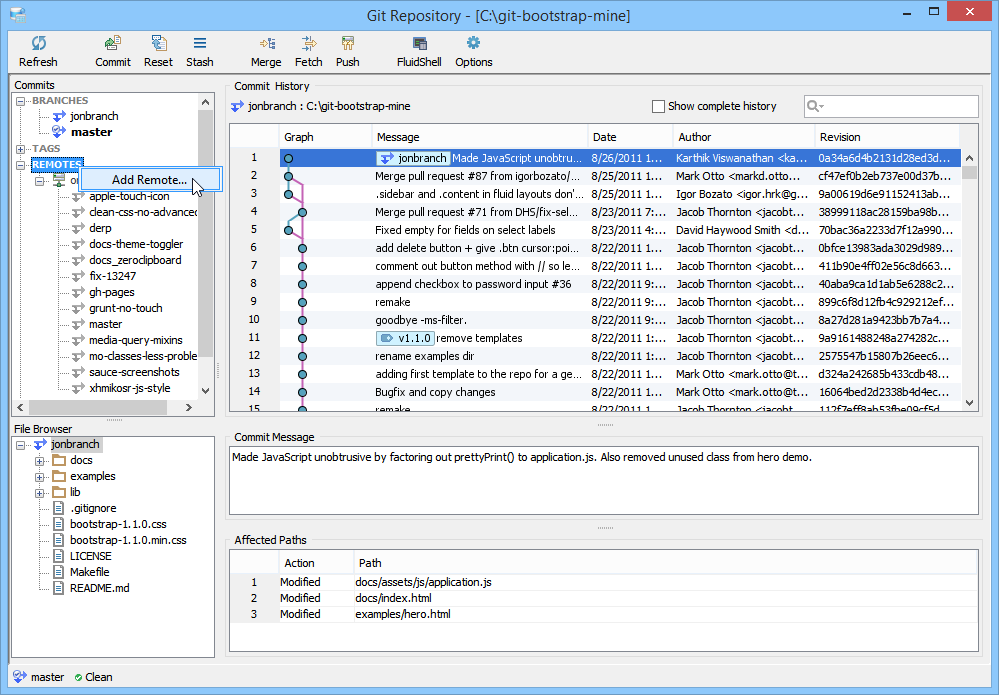Launch FluidShell from the toolbar
999x695 pixels.
[x=419, y=43]
